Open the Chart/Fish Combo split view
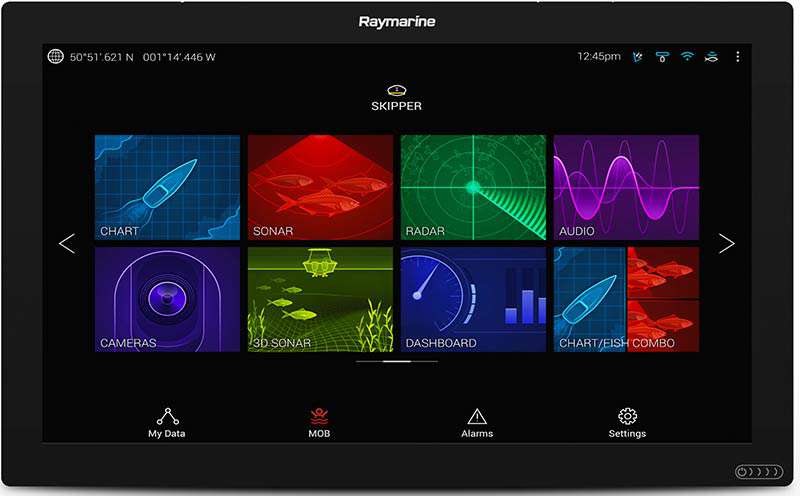 coord(626,299)
